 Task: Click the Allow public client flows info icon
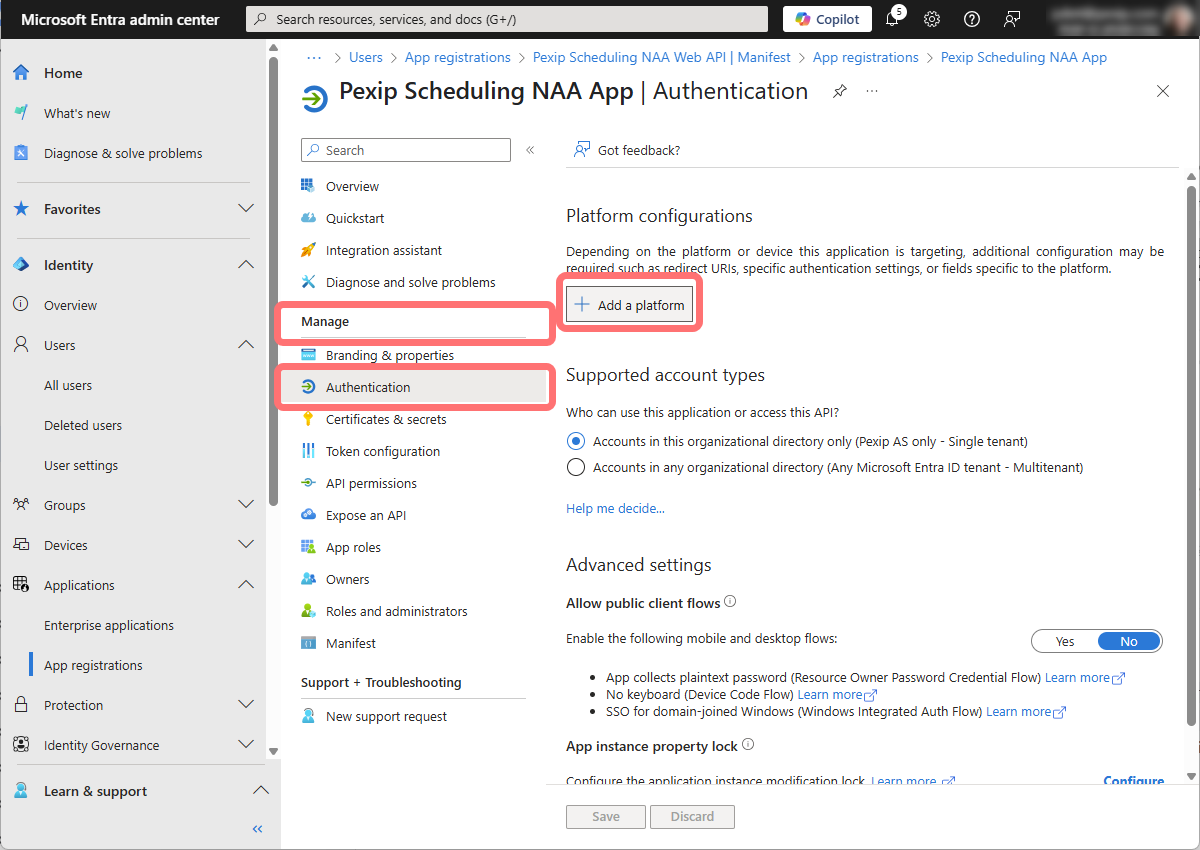pos(730,602)
